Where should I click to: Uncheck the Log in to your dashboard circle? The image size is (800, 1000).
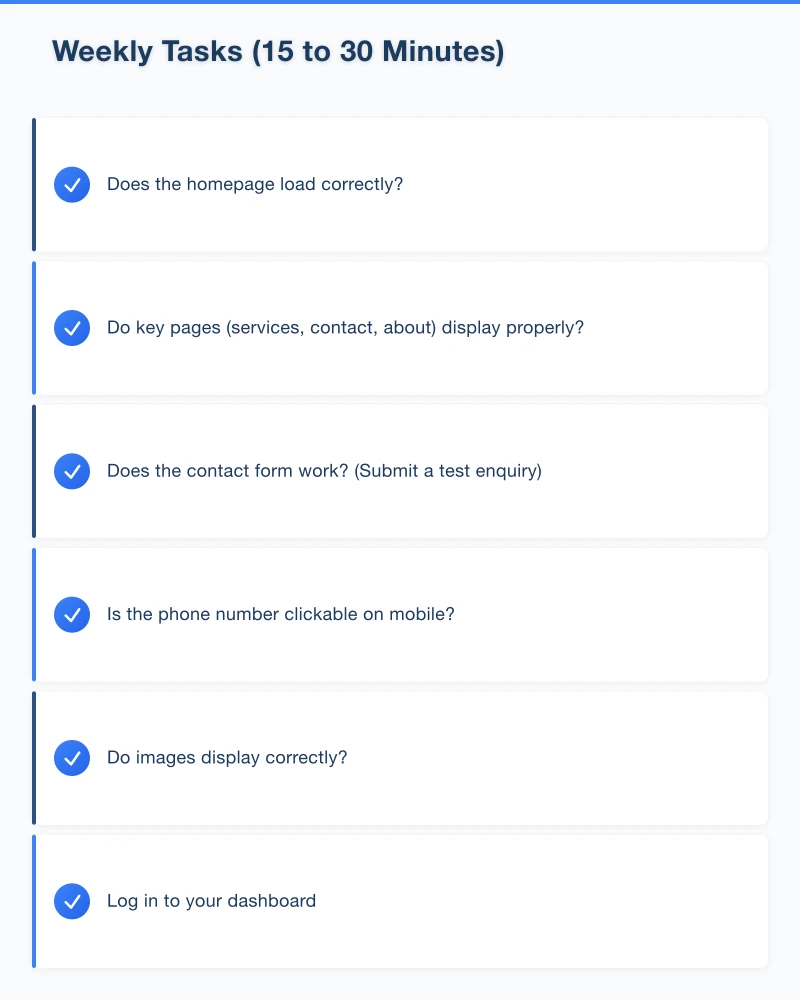point(72,901)
